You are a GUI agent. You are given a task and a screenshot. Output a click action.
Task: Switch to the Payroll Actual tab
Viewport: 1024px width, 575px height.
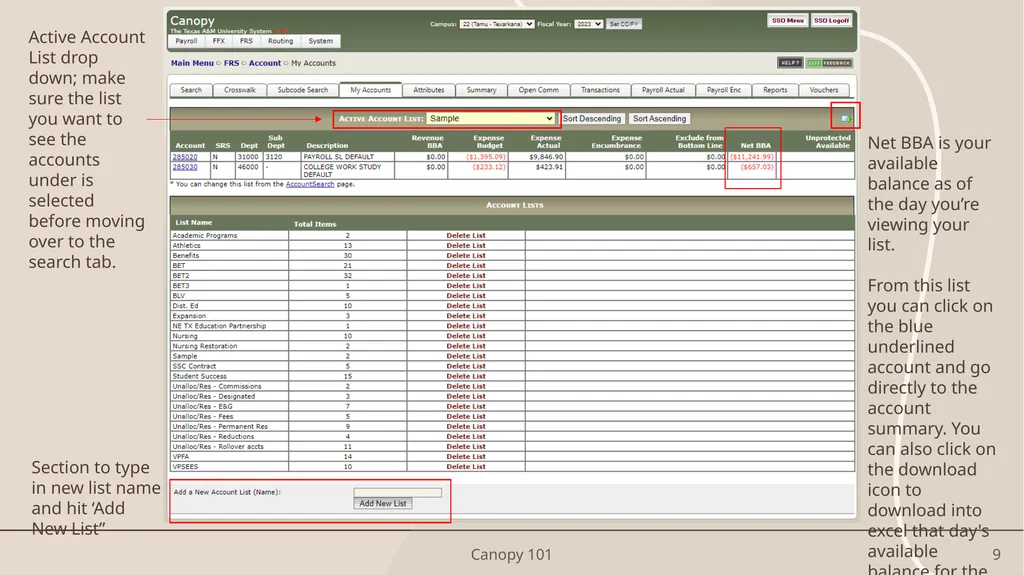click(x=664, y=90)
